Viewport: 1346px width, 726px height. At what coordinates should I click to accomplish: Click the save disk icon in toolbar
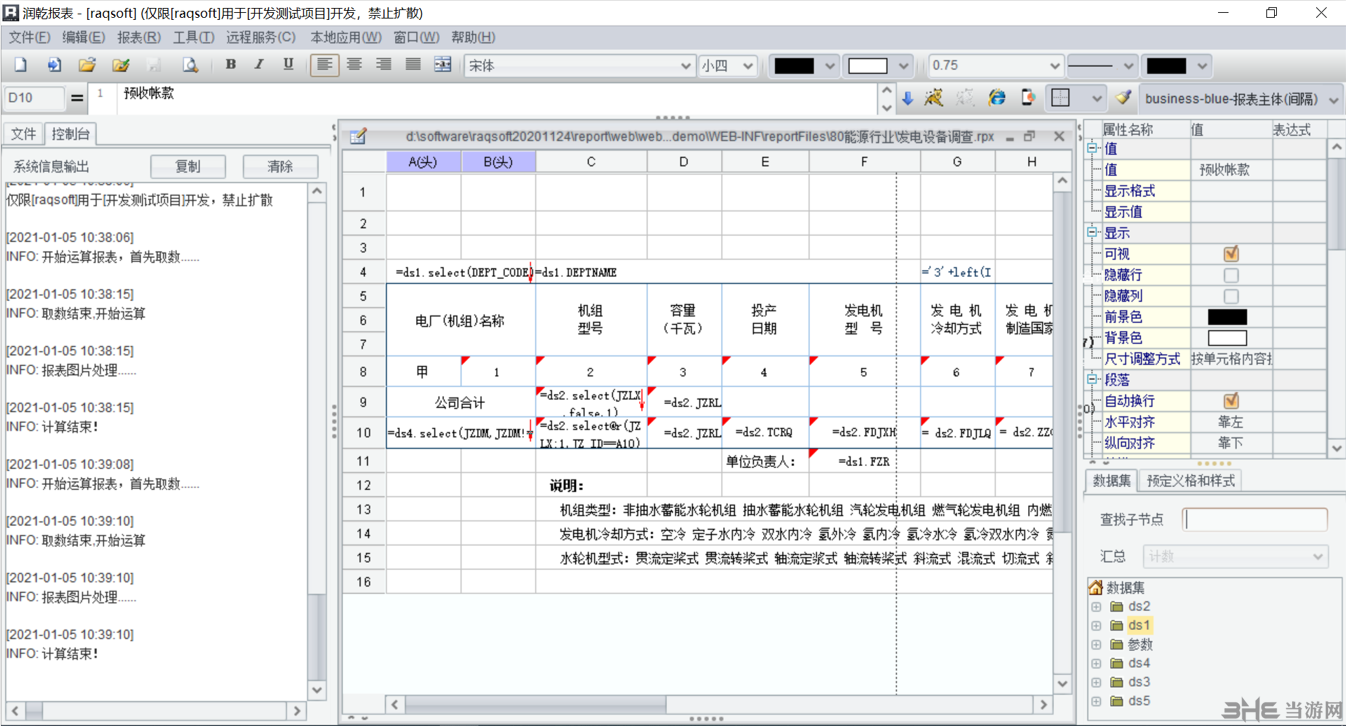(x=154, y=65)
